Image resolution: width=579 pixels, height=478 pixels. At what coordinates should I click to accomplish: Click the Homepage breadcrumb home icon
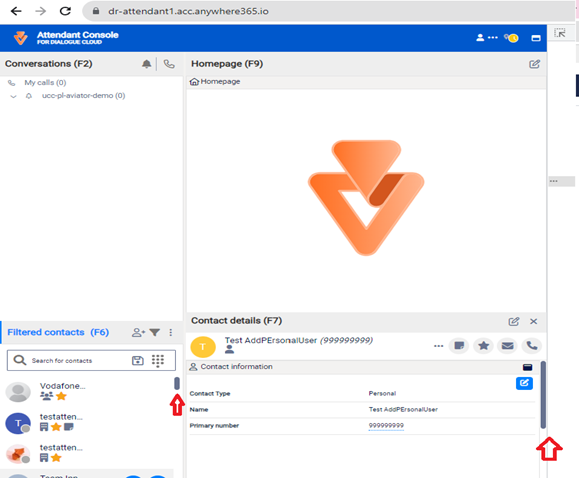194,82
